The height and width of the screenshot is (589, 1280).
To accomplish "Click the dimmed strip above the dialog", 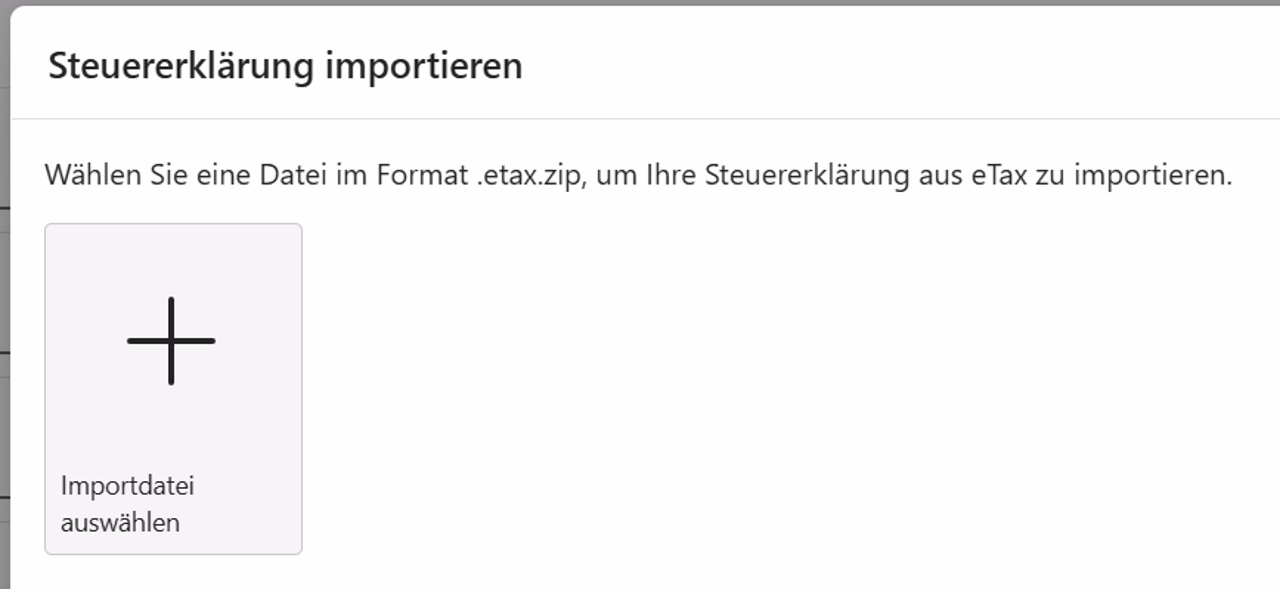I will (x=640, y=2).
